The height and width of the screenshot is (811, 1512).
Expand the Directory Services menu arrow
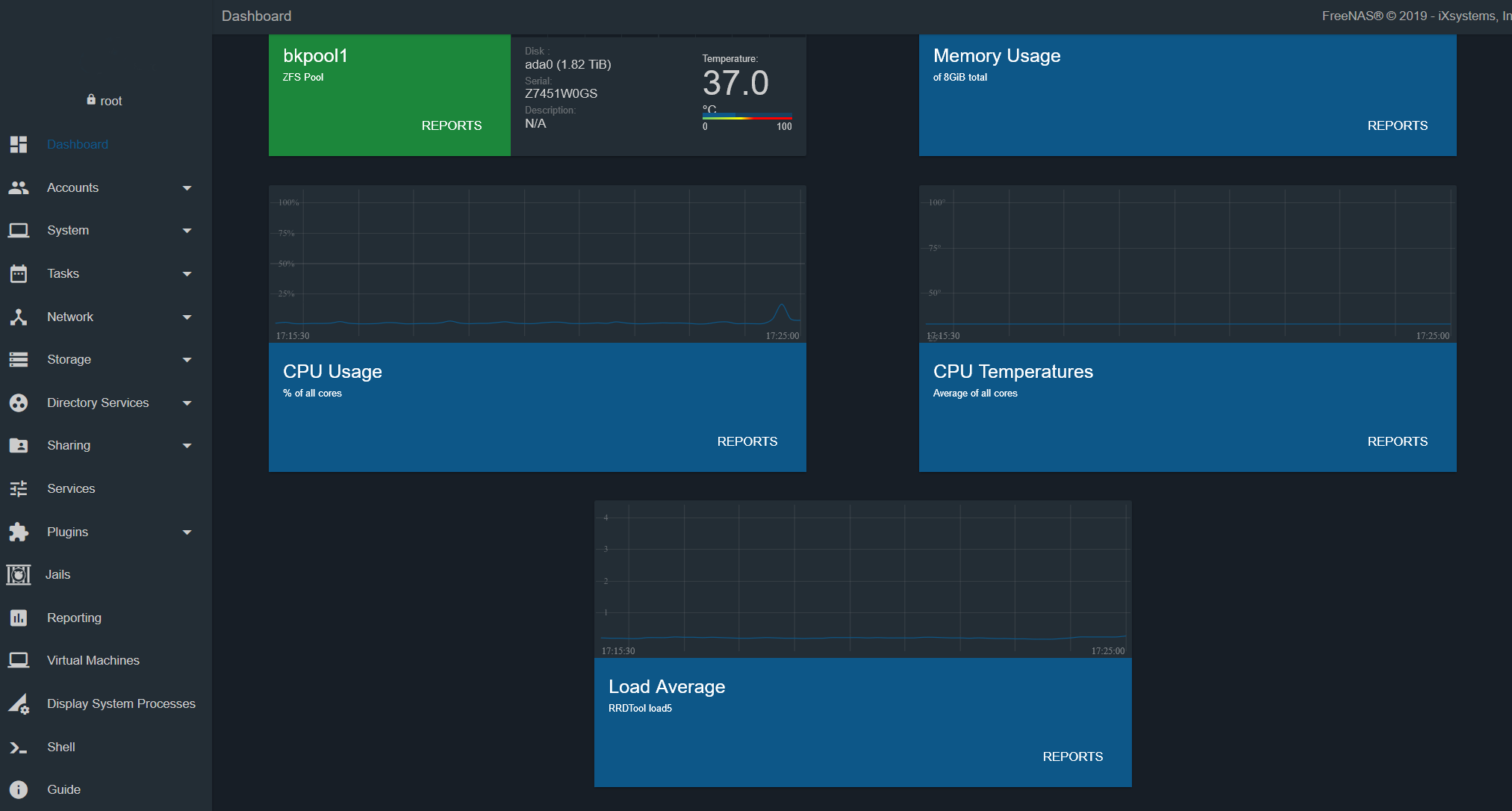pos(187,403)
